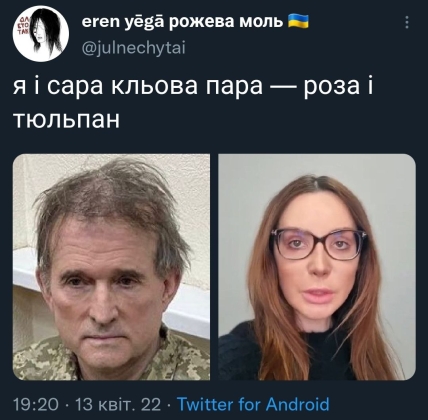Open the 'Twitter for Android' source link
This screenshot has height=420, width=428.
(253, 404)
